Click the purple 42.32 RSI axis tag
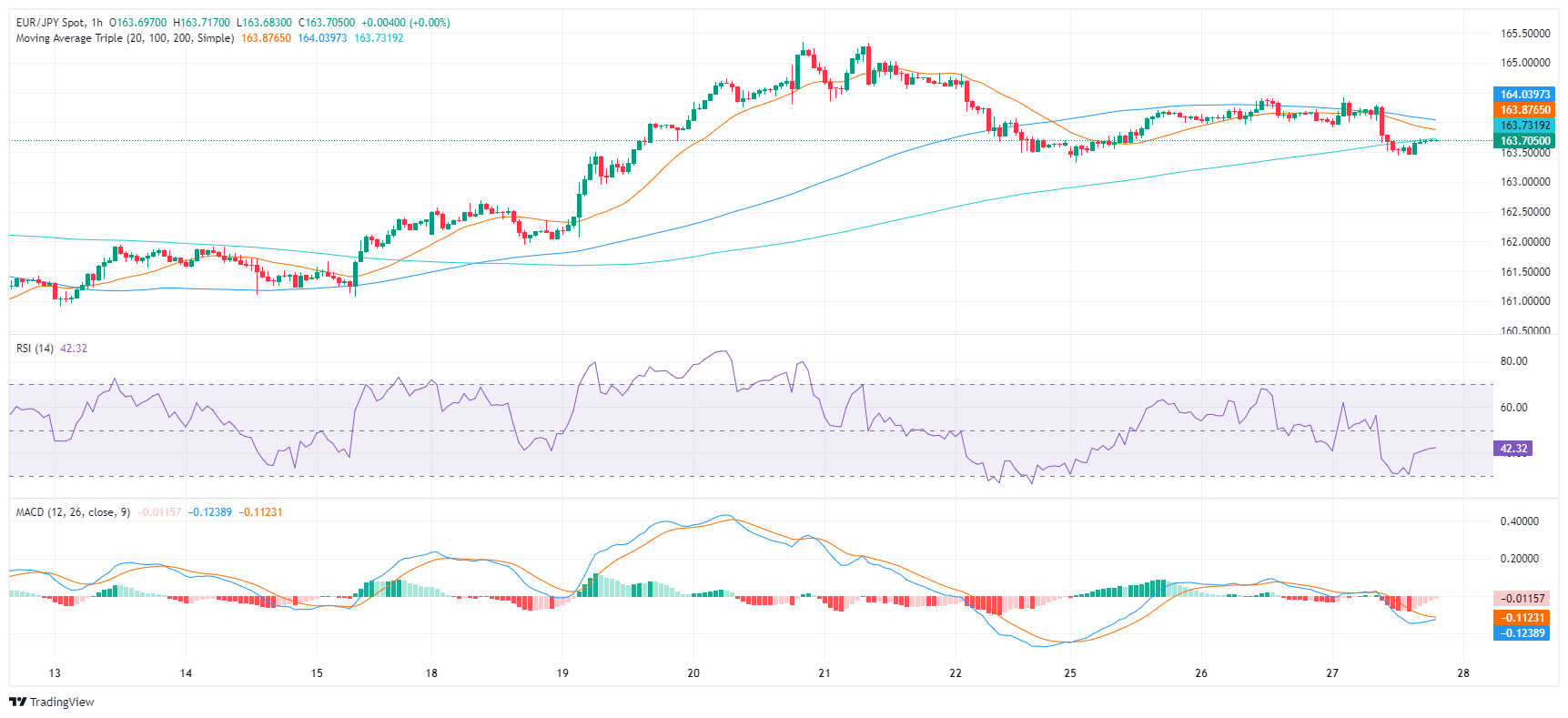The width and height of the screenshot is (1568, 718). point(1513,449)
